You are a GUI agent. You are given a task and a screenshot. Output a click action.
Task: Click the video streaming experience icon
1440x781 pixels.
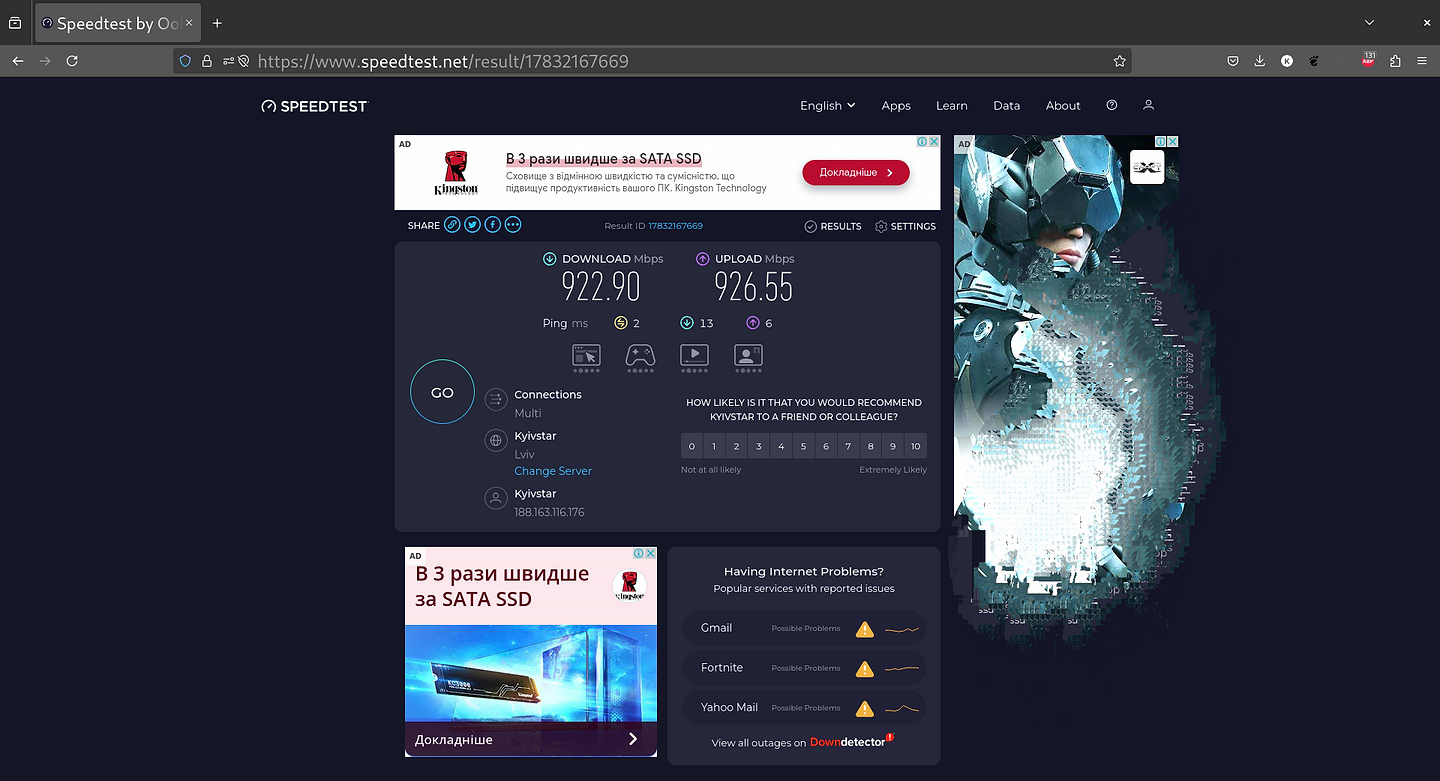coord(694,355)
